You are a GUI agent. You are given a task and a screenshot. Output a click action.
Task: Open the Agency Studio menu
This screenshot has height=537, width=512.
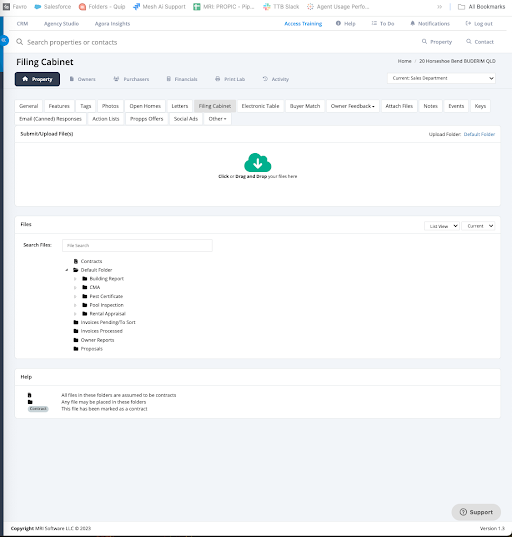pyautogui.click(x=61, y=24)
